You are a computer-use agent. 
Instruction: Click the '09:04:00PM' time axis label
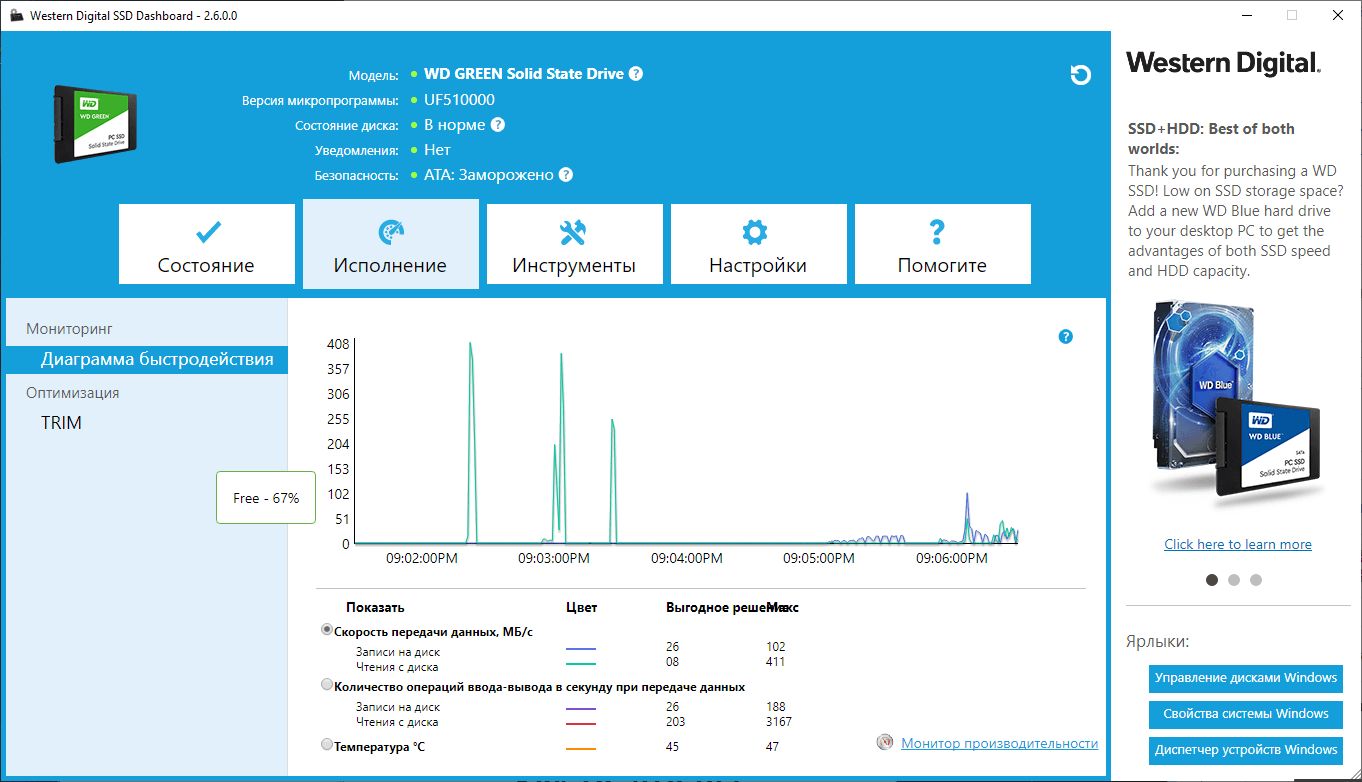coord(687,558)
